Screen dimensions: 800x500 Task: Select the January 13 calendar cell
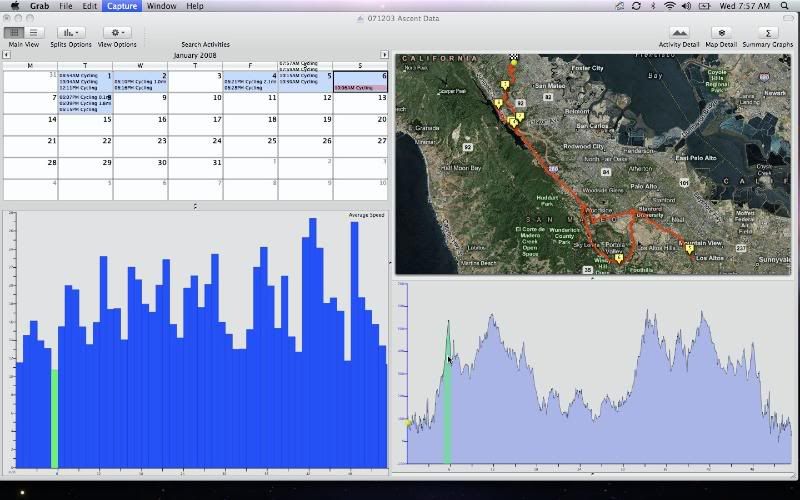(361, 103)
